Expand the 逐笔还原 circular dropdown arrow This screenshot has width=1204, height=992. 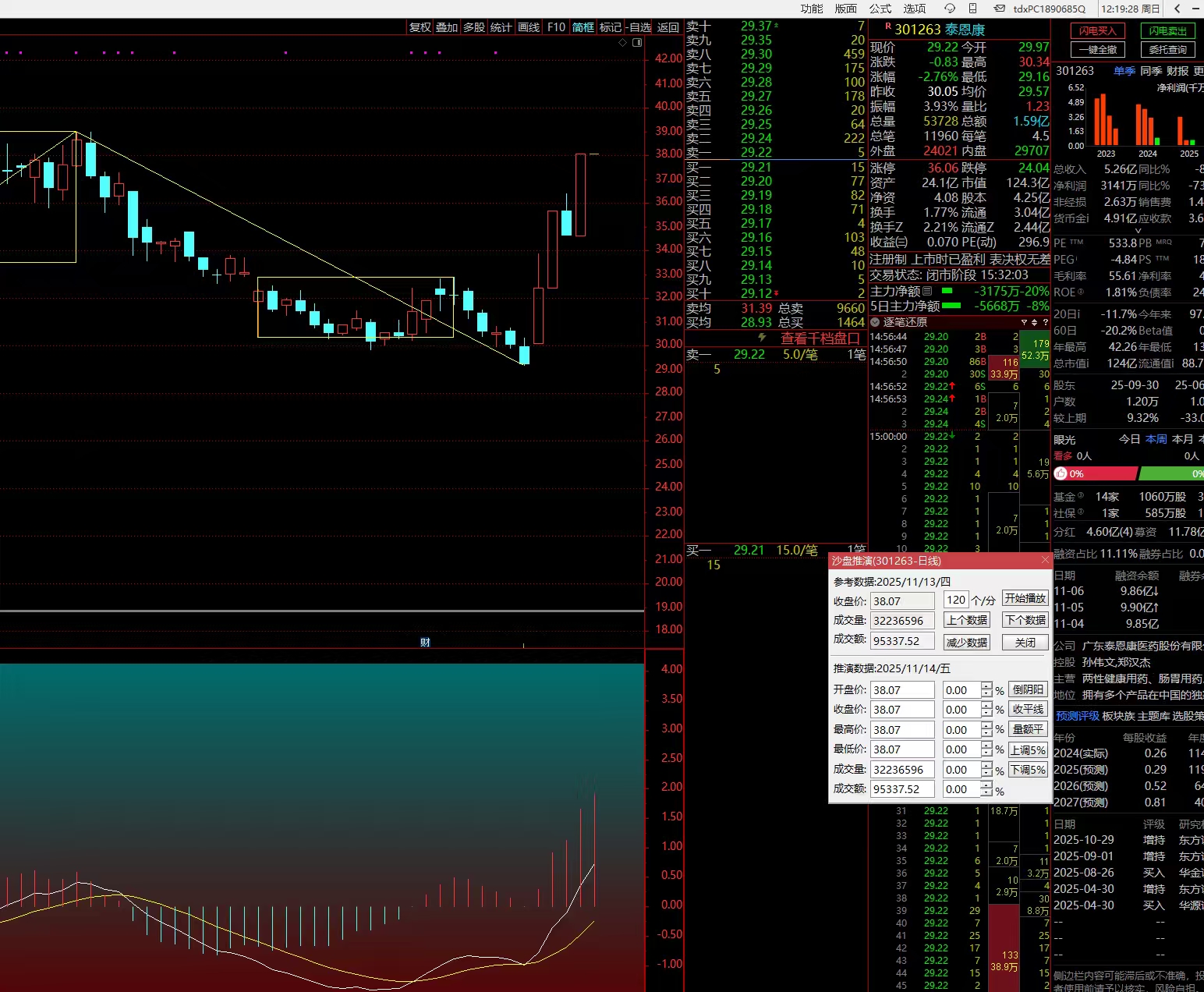pos(875,322)
